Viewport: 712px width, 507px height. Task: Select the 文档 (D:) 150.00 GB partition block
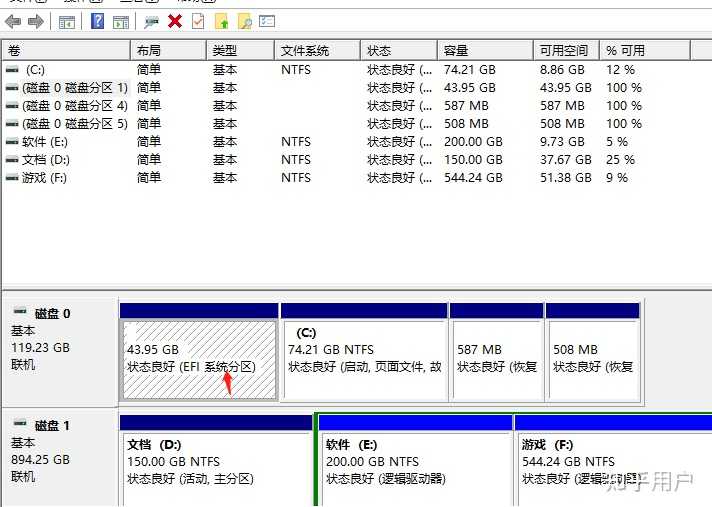[217, 461]
